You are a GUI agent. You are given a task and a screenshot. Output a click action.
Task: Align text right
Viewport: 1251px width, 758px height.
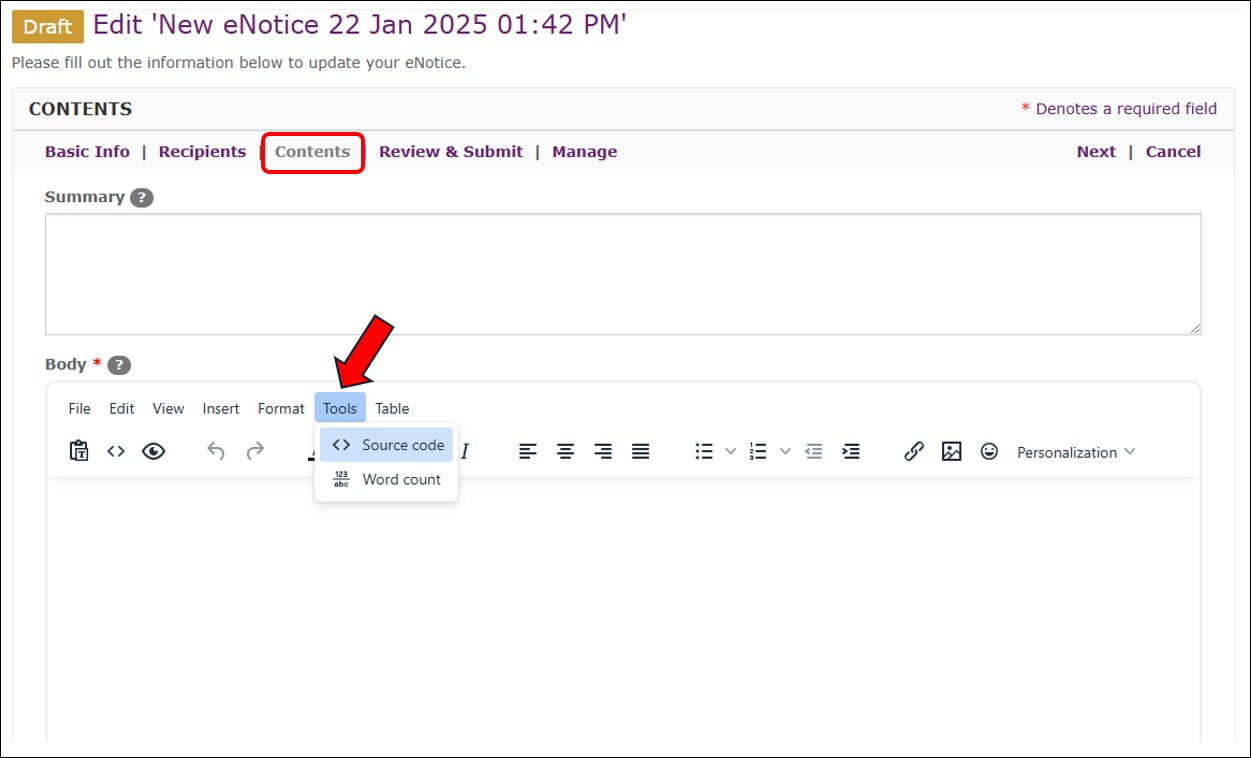click(x=603, y=452)
